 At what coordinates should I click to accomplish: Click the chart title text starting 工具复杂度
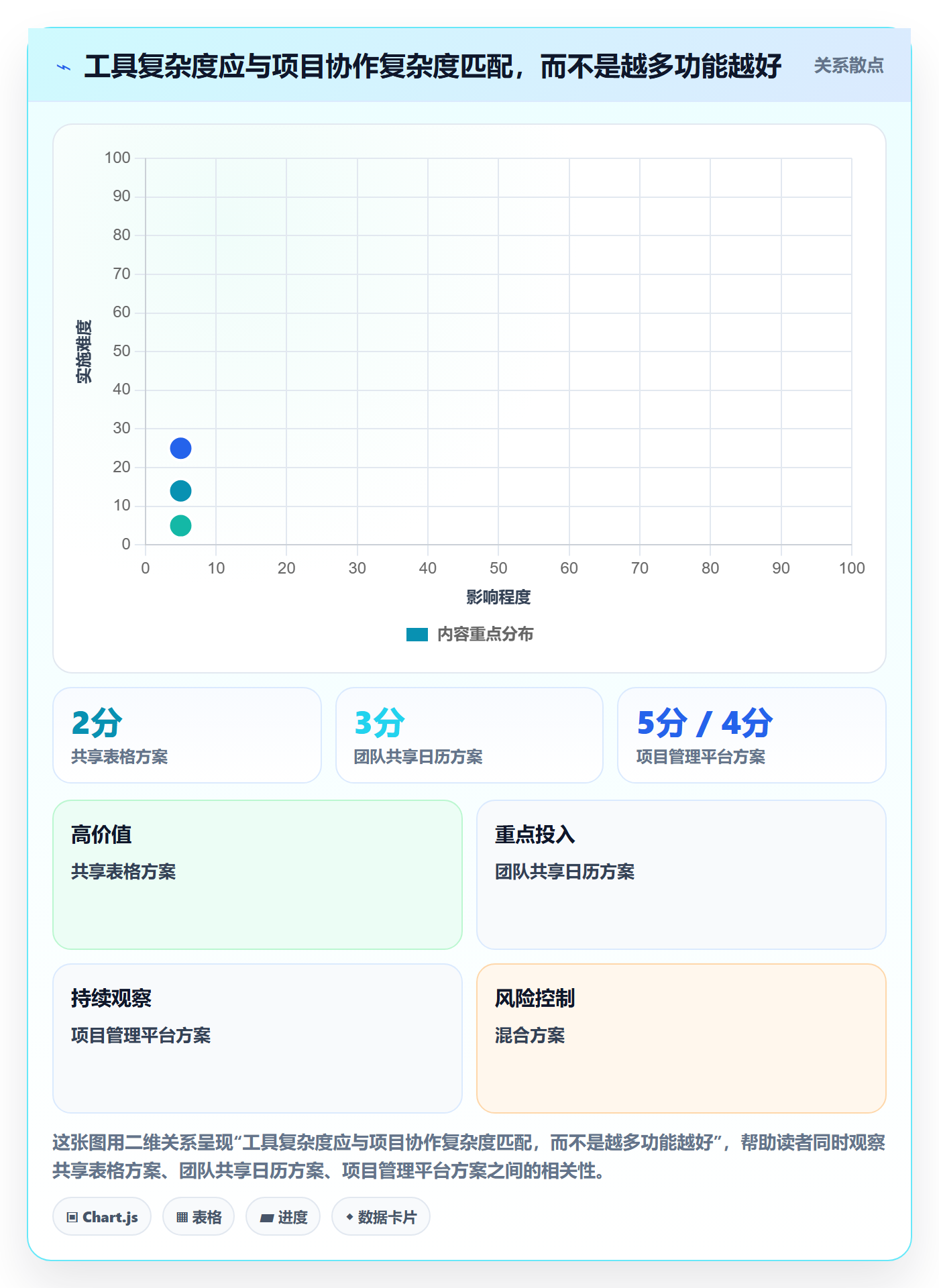pyautogui.click(x=433, y=66)
